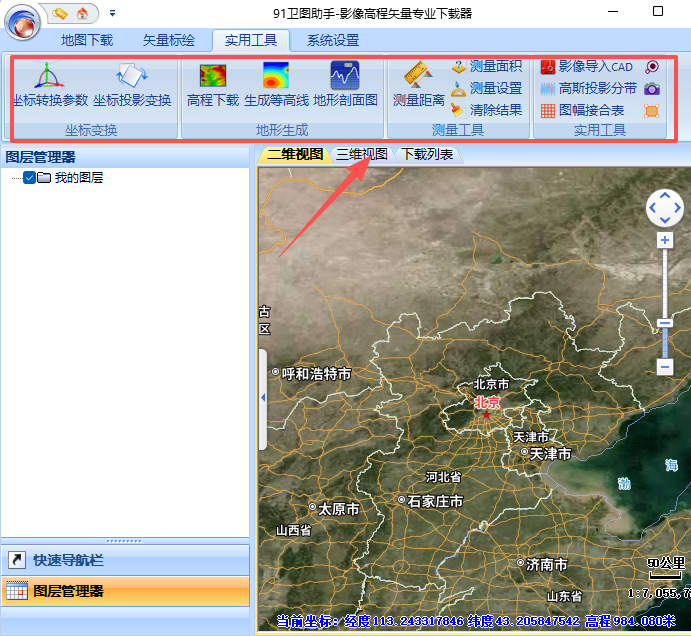Open quick access toolbar customize dropdown

(112, 14)
